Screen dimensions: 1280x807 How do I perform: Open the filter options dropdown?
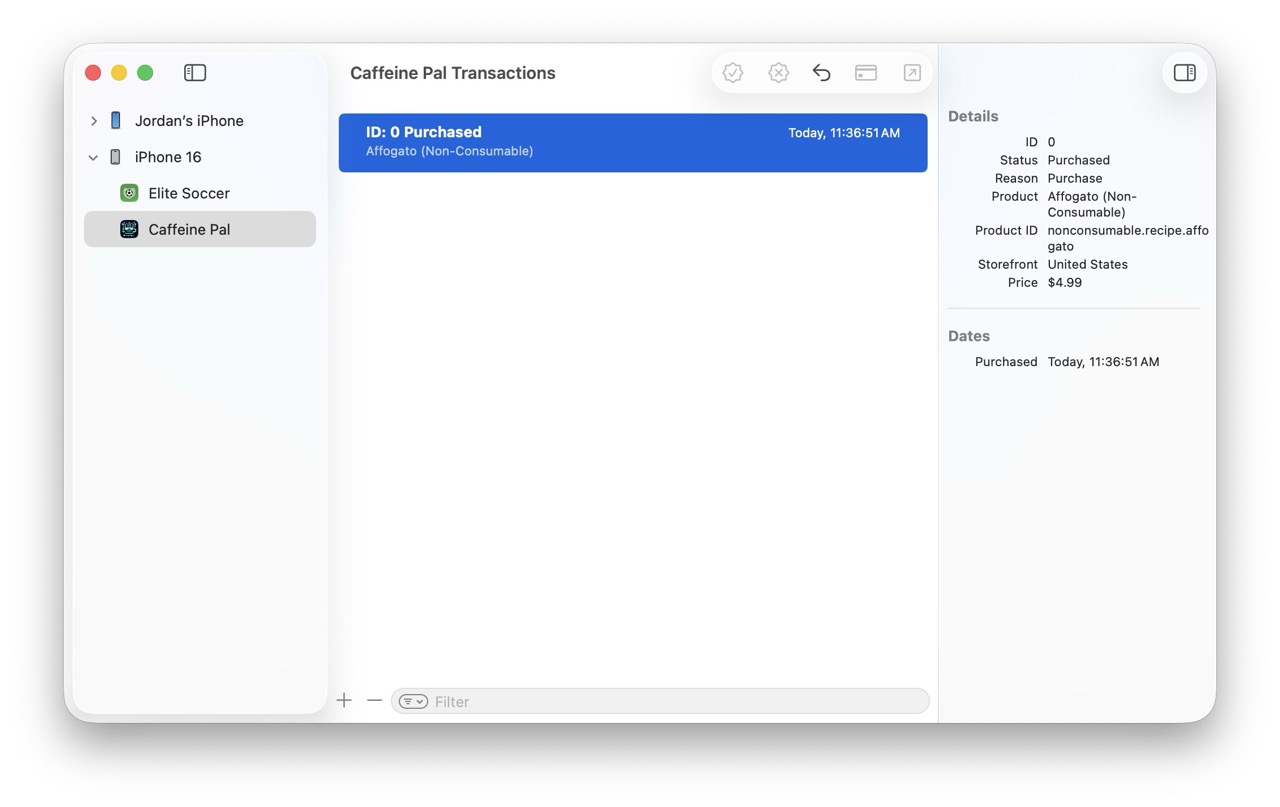tap(413, 702)
